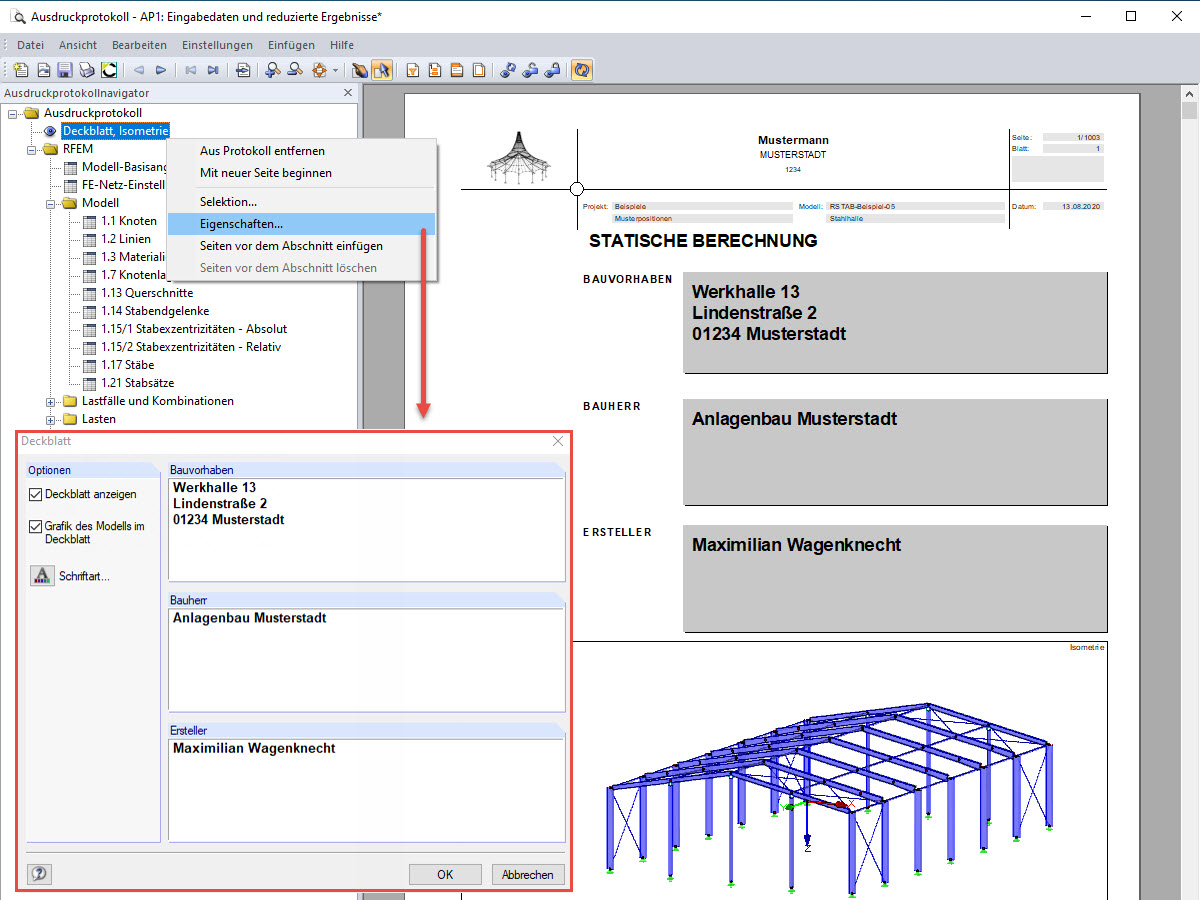1200x900 pixels.
Task: Select 1.15/1 Stabexzentrizitäten - Absolut
Action: click(x=194, y=329)
